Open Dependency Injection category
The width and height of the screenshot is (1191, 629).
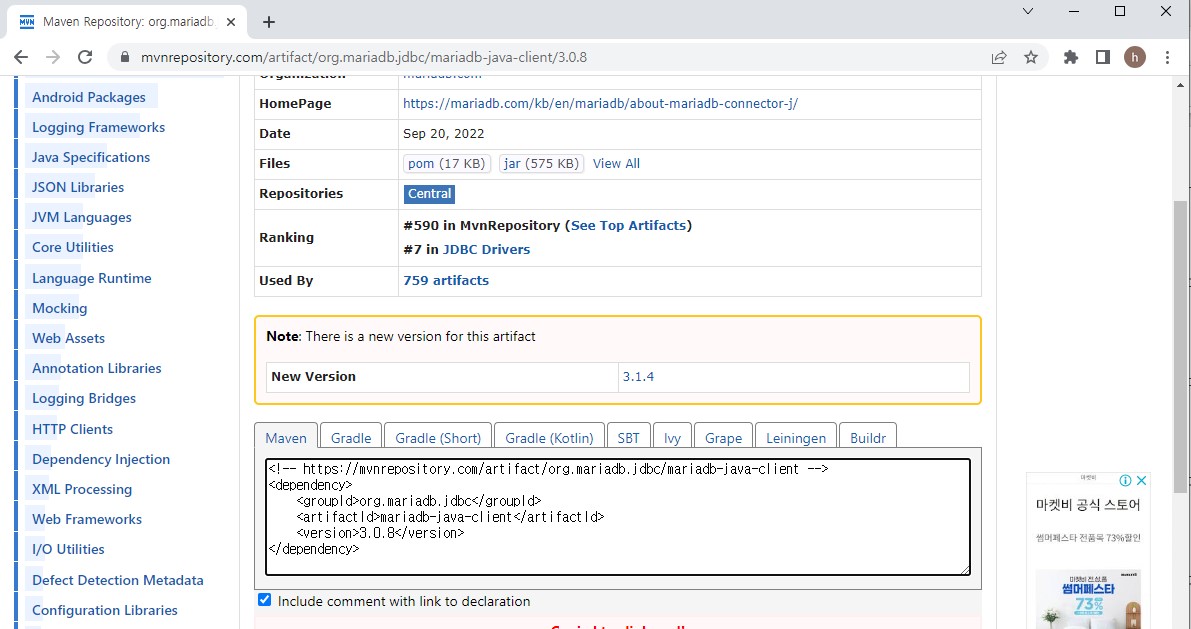click(101, 459)
